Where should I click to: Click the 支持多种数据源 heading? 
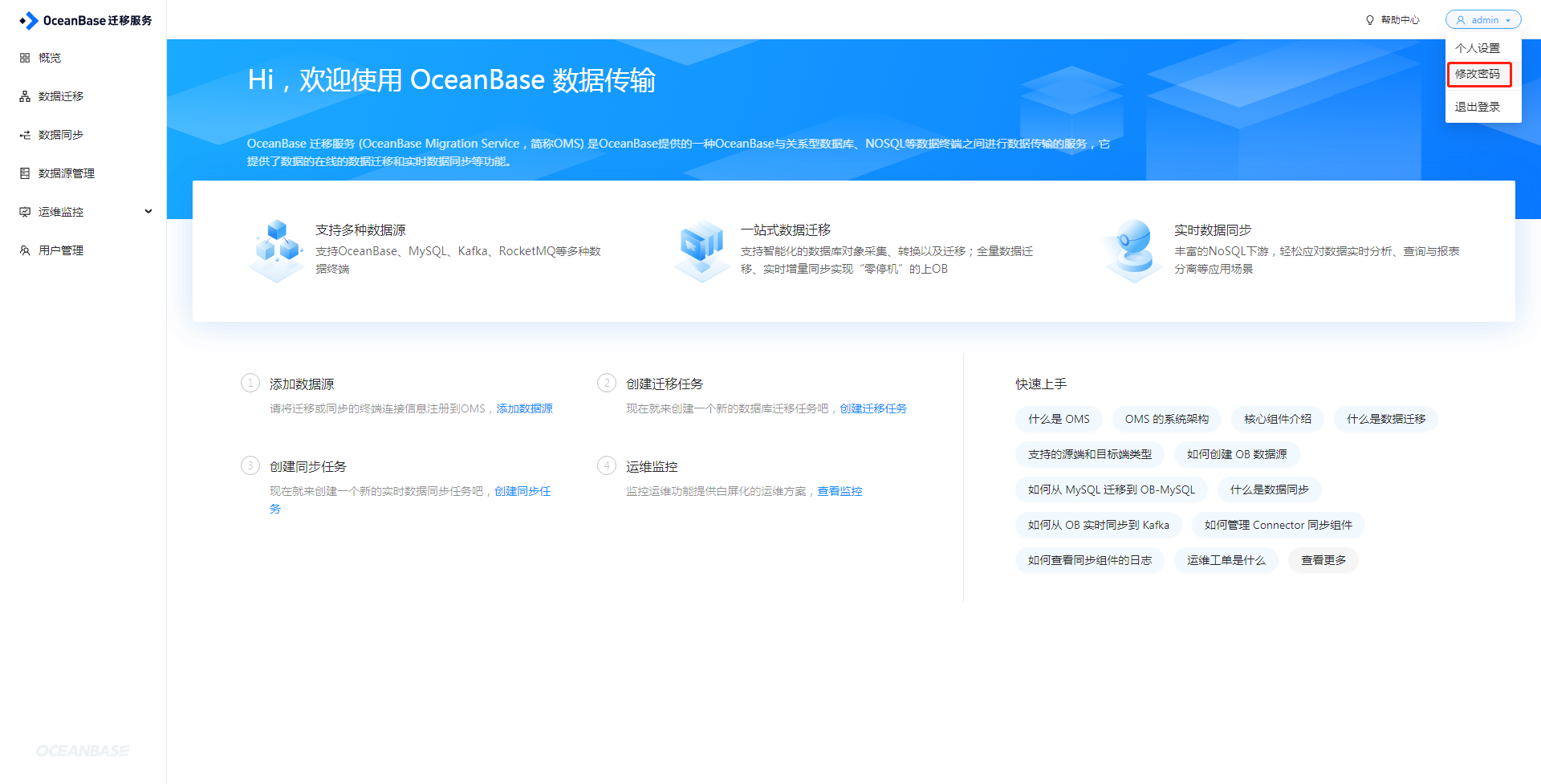pyautogui.click(x=360, y=230)
